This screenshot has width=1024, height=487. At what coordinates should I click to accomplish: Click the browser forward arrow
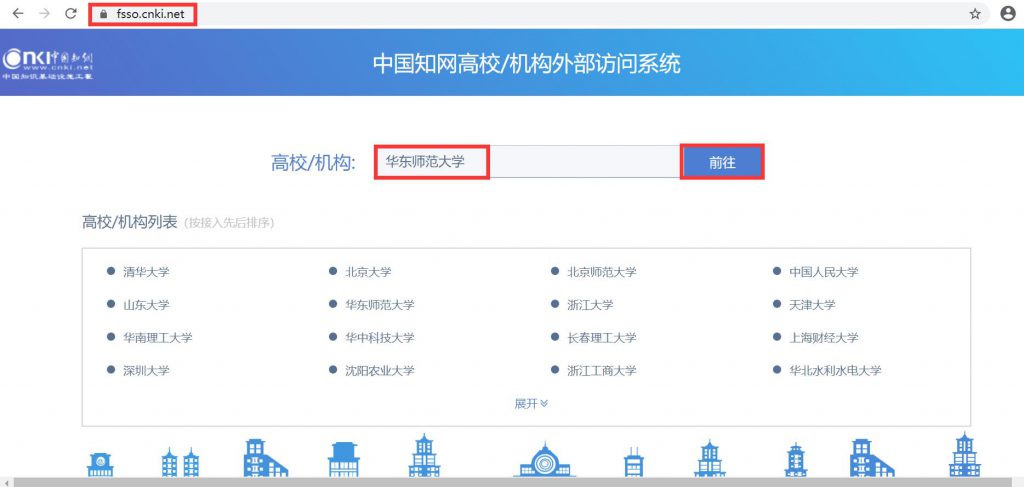click(44, 14)
